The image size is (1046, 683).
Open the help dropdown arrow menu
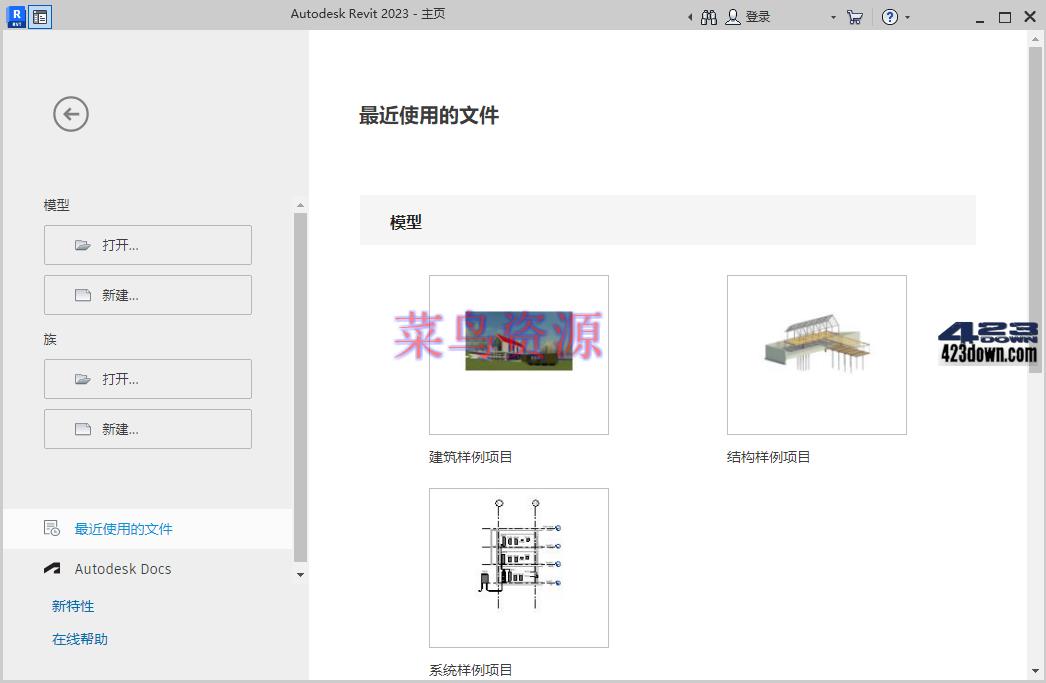[x=909, y=17]
